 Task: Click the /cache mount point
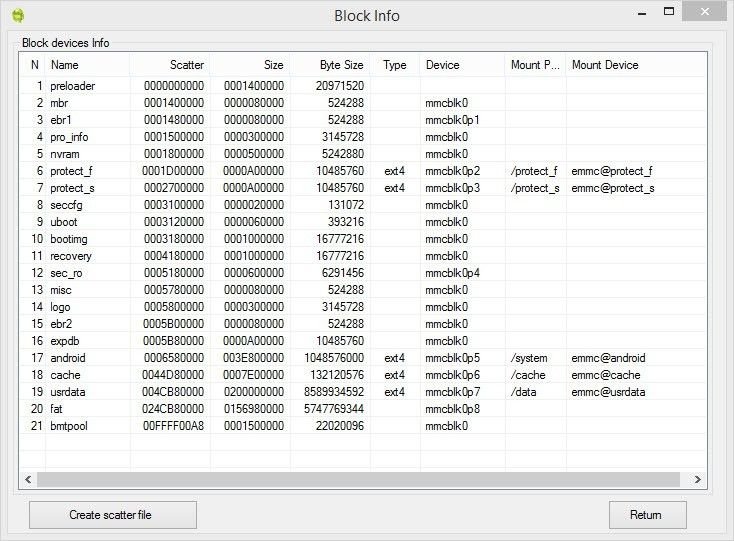pyautogui.click(x=528, y=375)
